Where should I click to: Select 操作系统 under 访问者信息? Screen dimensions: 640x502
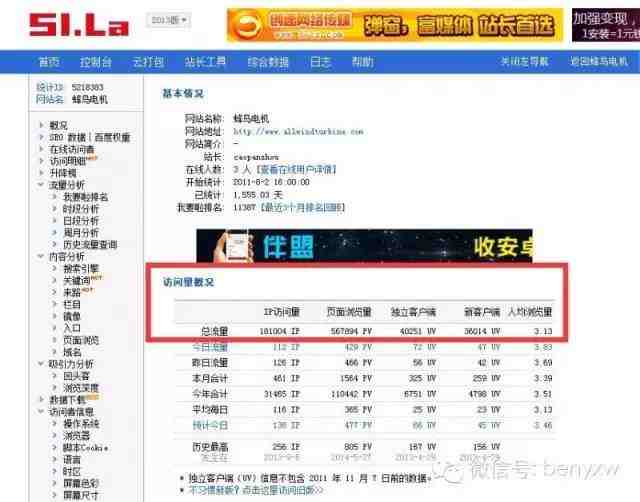81,423
